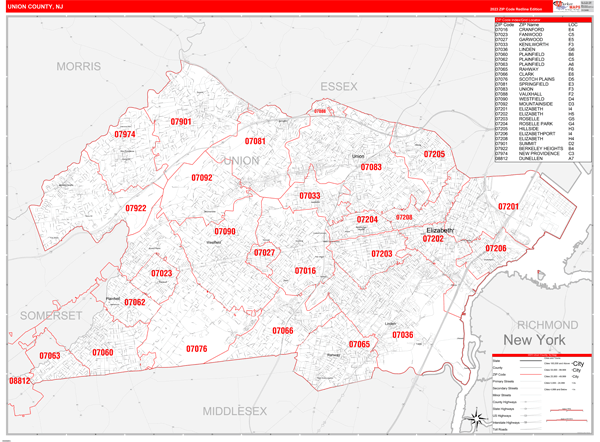Image resolution: width=600 pixels, height=442 pixels.
Task: Click the SOMERSET county label
Action: [x=51, y=316]
